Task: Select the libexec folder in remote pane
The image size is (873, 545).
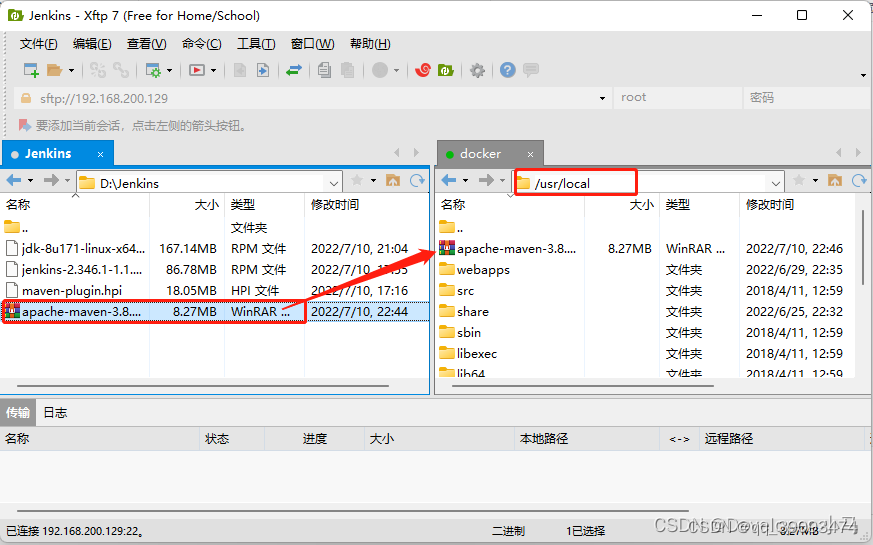Action: (x=646, y=353)
